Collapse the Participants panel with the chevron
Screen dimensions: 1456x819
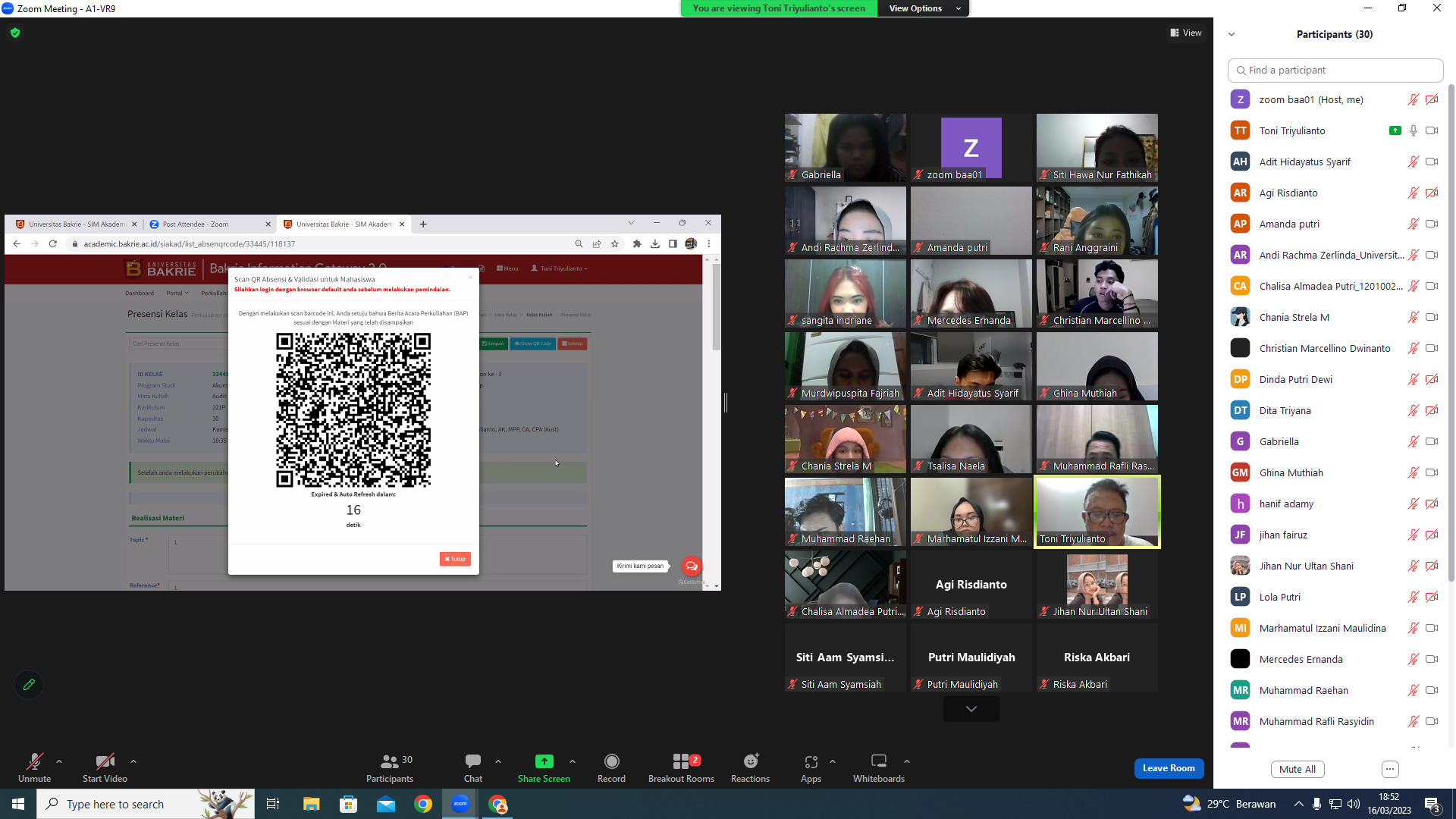1232,34
